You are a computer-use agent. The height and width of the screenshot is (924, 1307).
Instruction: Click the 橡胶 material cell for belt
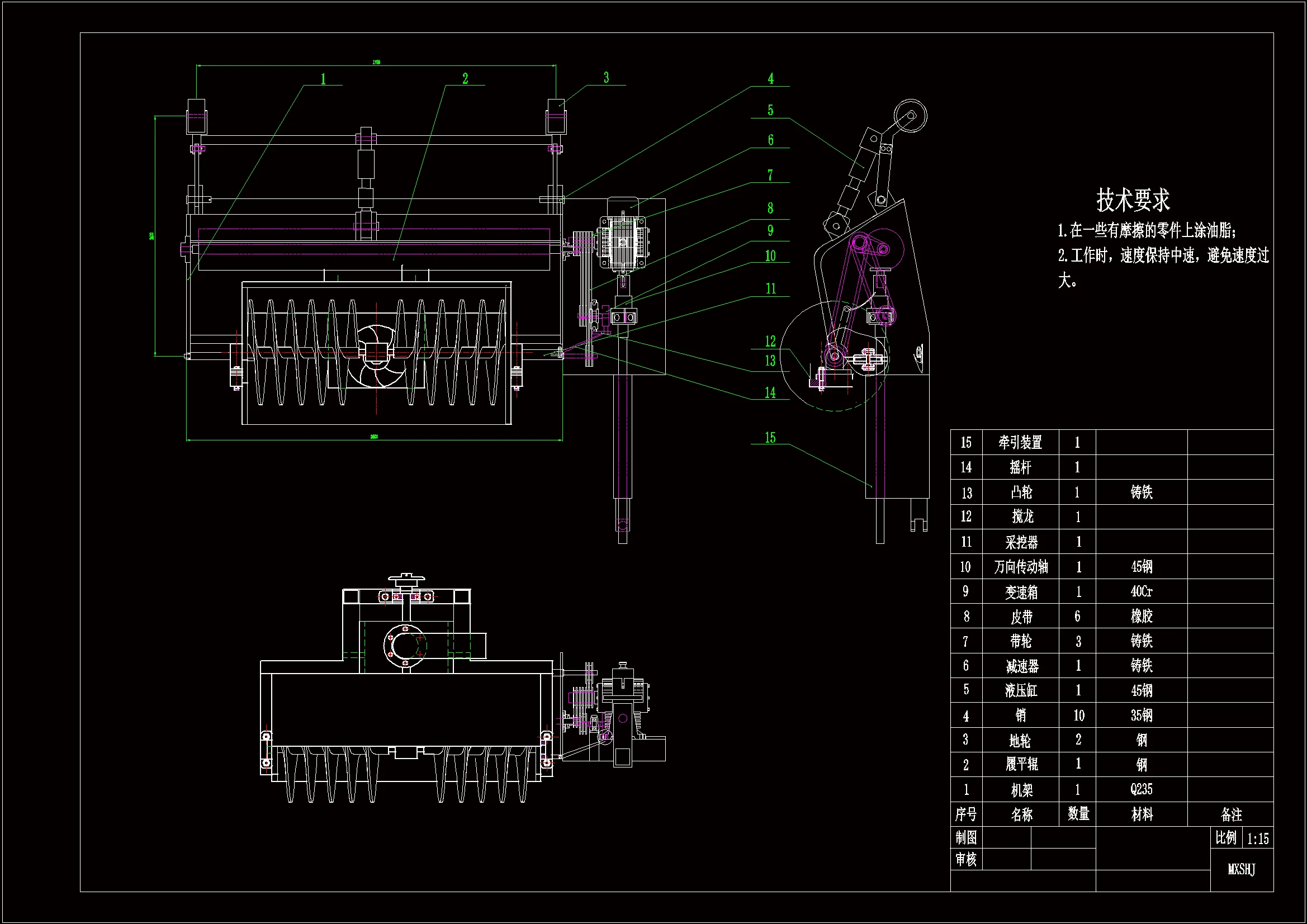(x=1142, y=616)
